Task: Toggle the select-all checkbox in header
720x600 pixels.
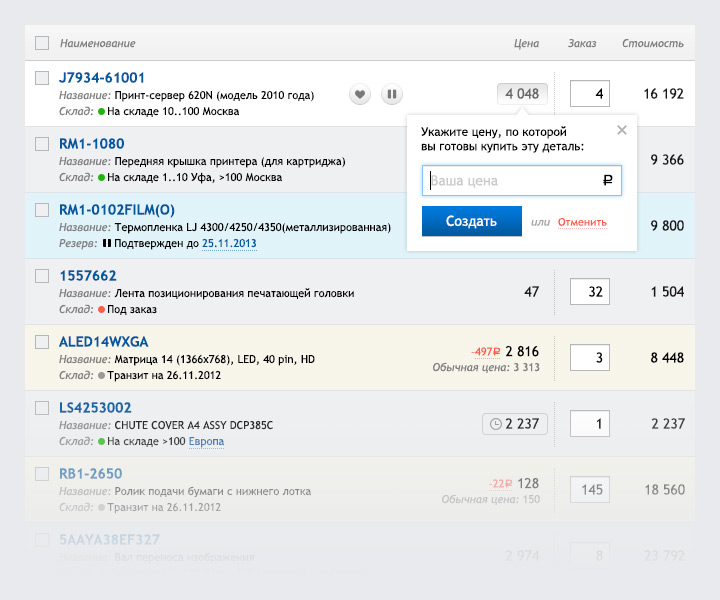Action: point(42,43)
